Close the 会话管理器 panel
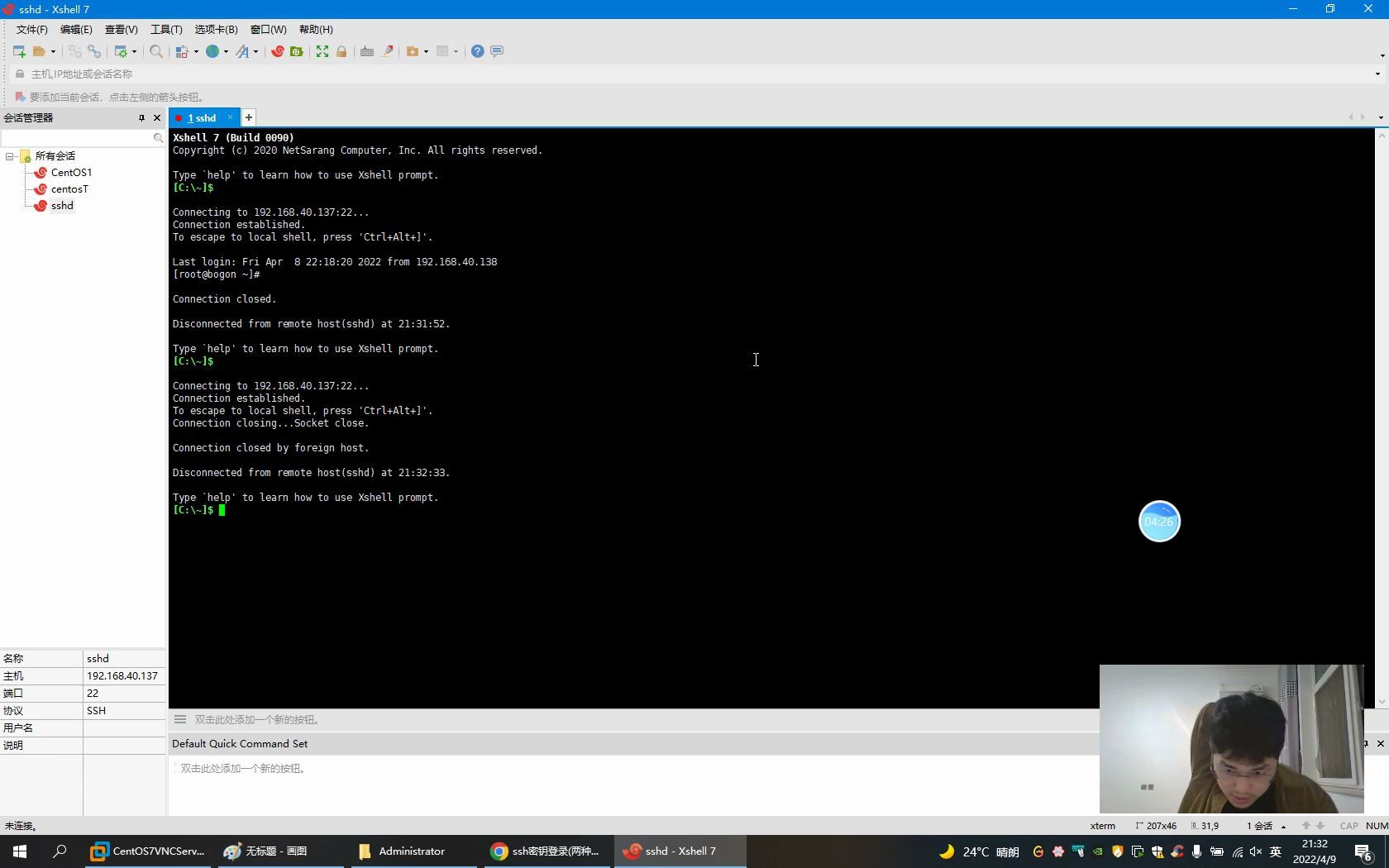 pos(157,117)
